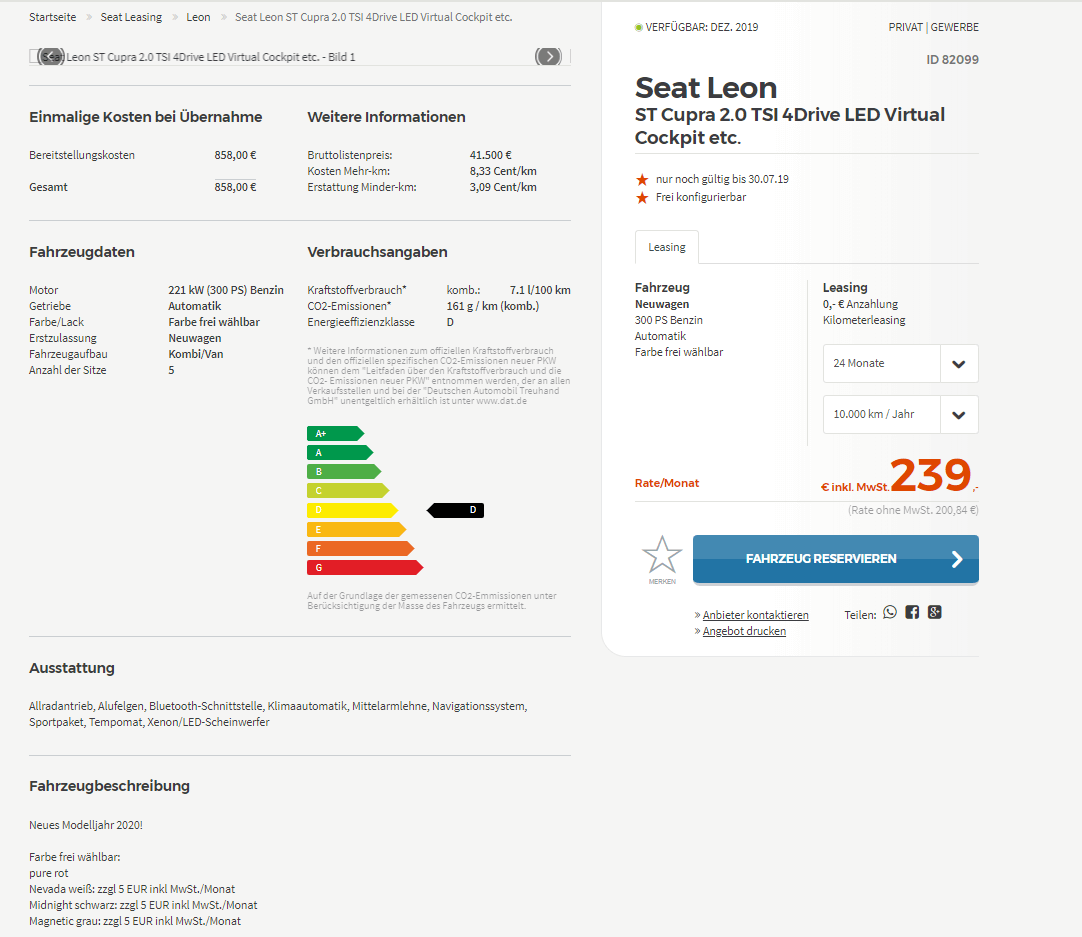Open the 24 Monate duration dropdown

[901, 364]
